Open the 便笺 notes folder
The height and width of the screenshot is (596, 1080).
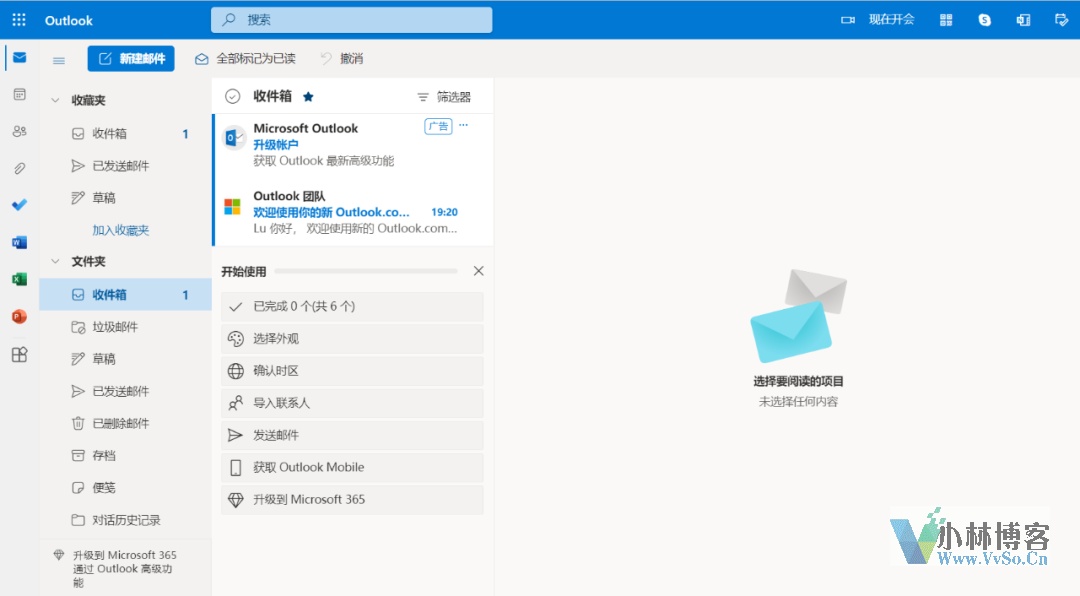click(125, 488)
